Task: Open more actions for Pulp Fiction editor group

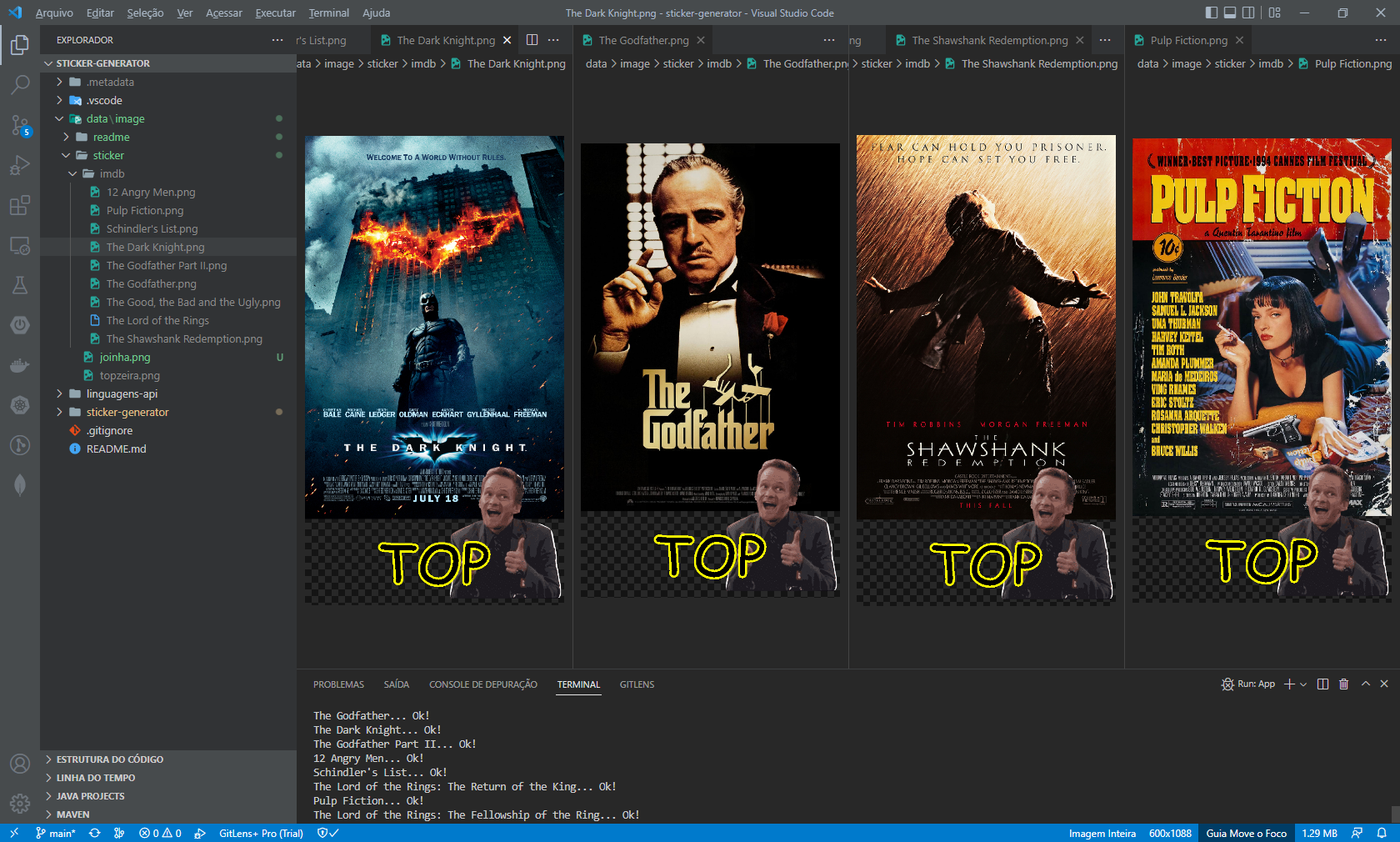Action: [x=1381, y=40]
